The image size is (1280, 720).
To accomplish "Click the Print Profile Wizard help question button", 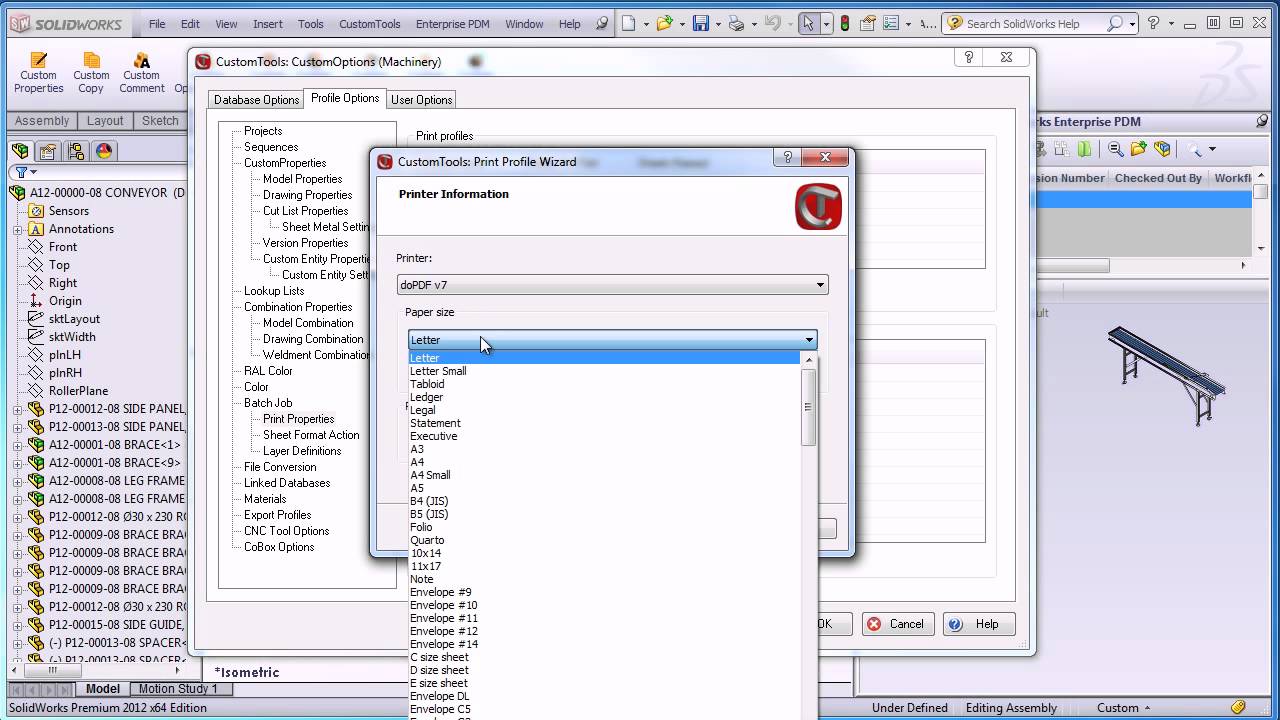I will tap(787, 157).
